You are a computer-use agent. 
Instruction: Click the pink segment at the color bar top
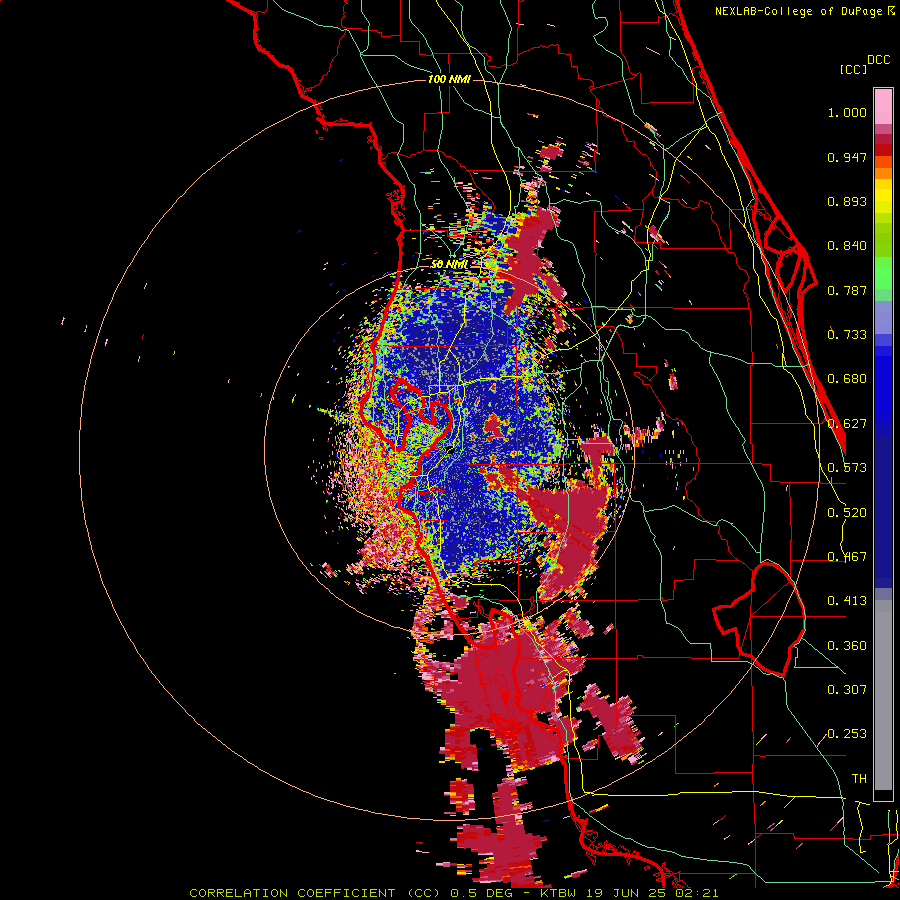coord(883,106)
